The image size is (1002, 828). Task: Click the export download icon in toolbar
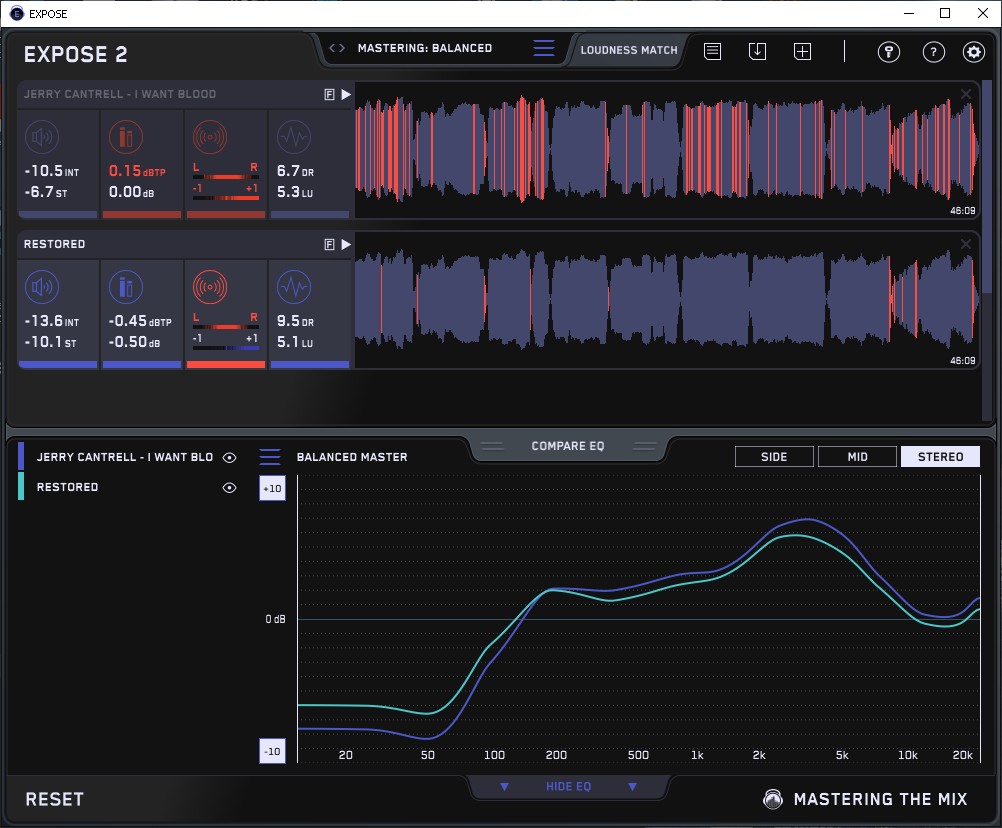tap(757, 51)
